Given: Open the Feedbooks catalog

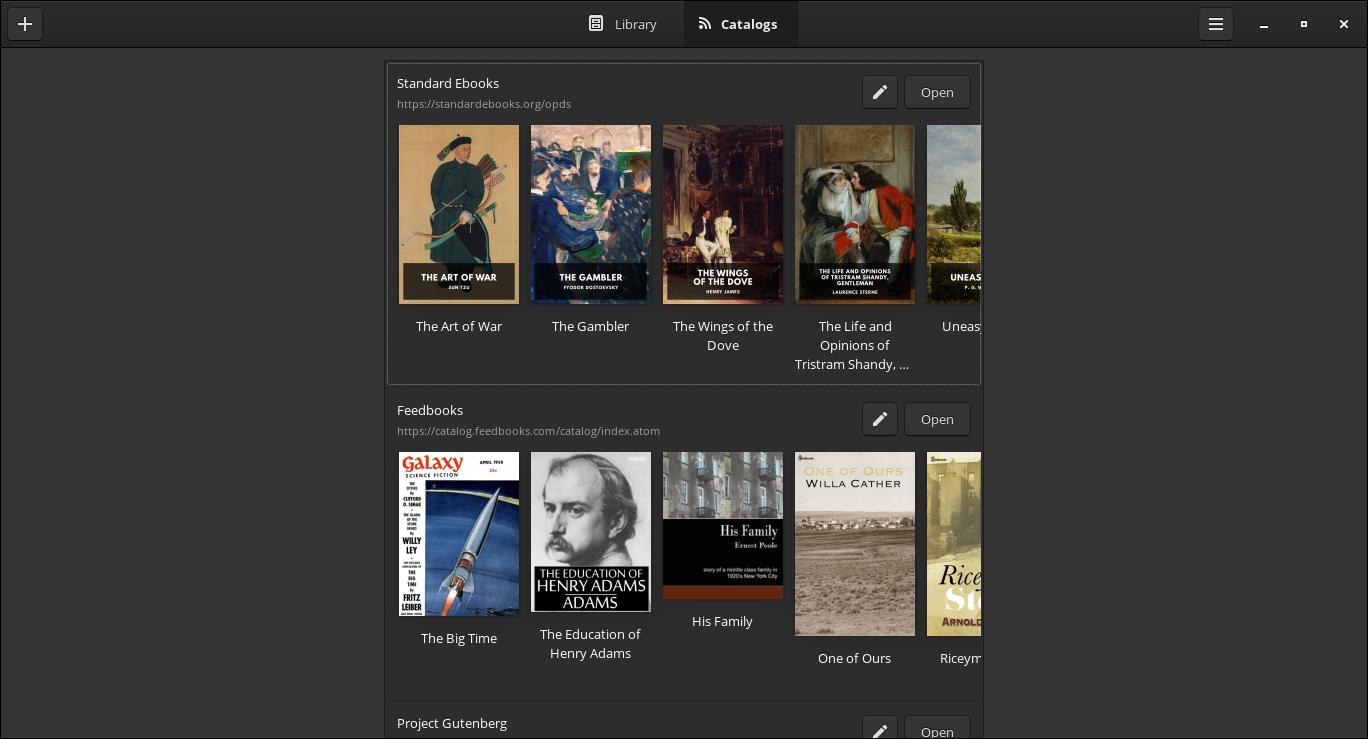Looking at the screenshot, I should 937,419.
